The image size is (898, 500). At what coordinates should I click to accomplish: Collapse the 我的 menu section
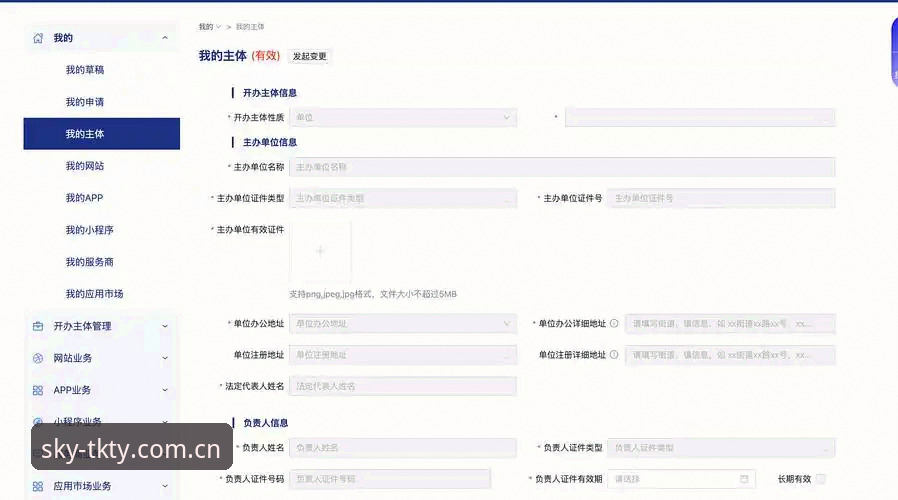pos(165,38)
